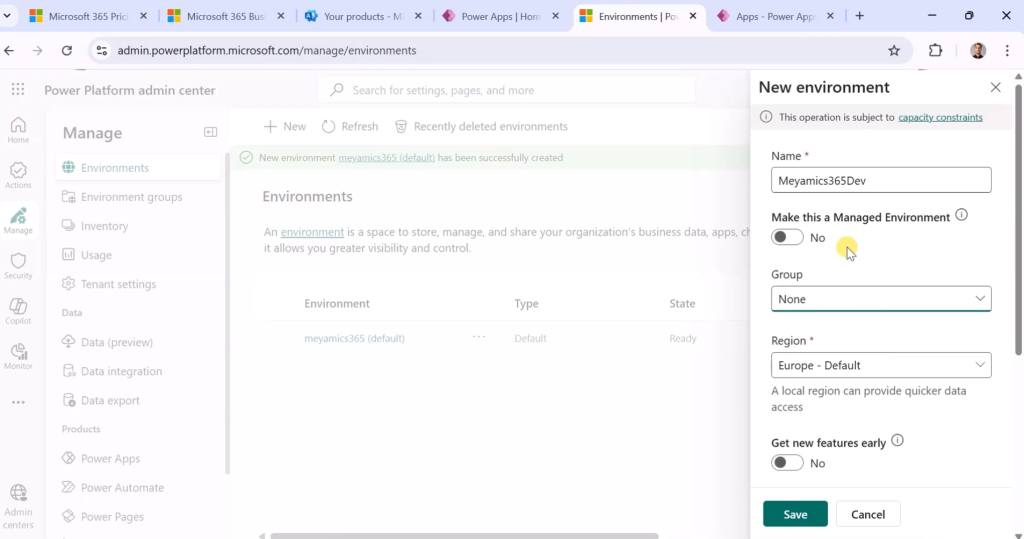Open Power Pages under Products

tap(138, 516)
